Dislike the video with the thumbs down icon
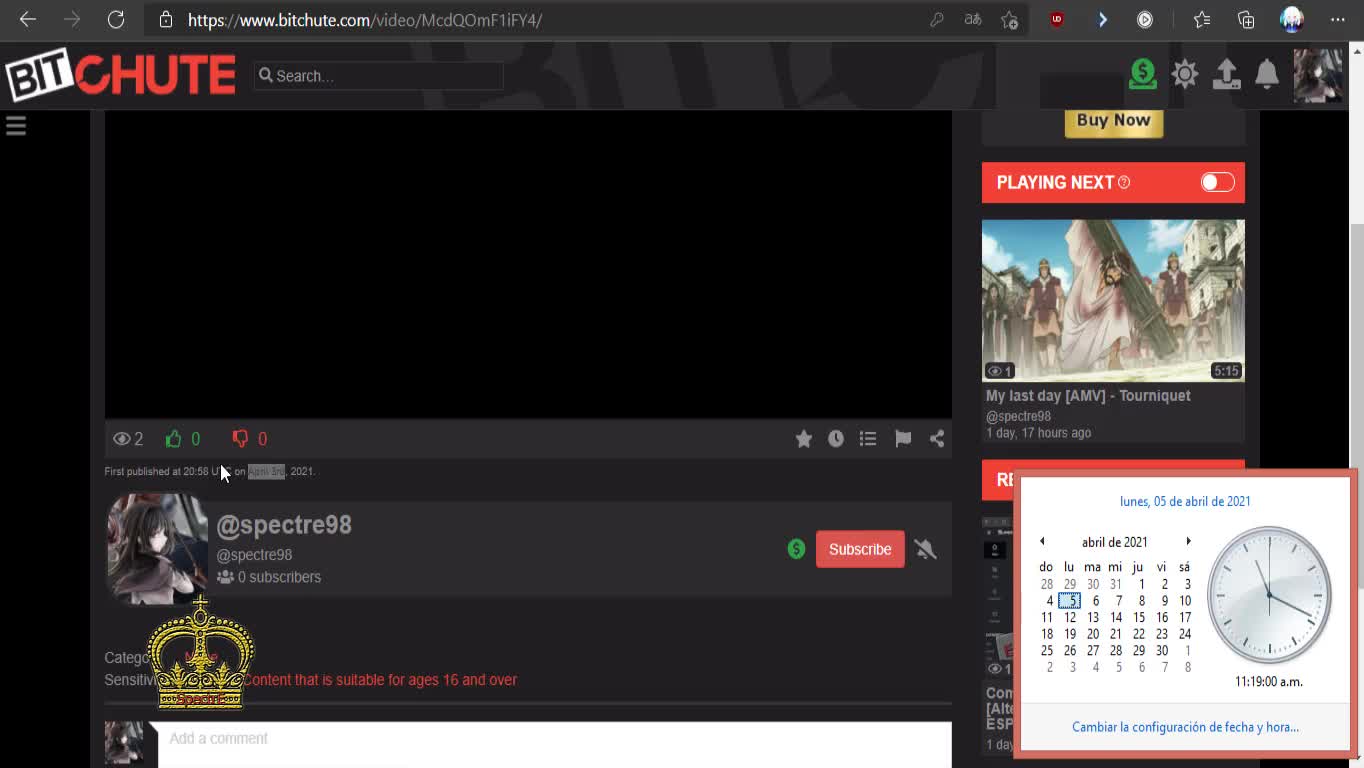 tap(240, 438)
